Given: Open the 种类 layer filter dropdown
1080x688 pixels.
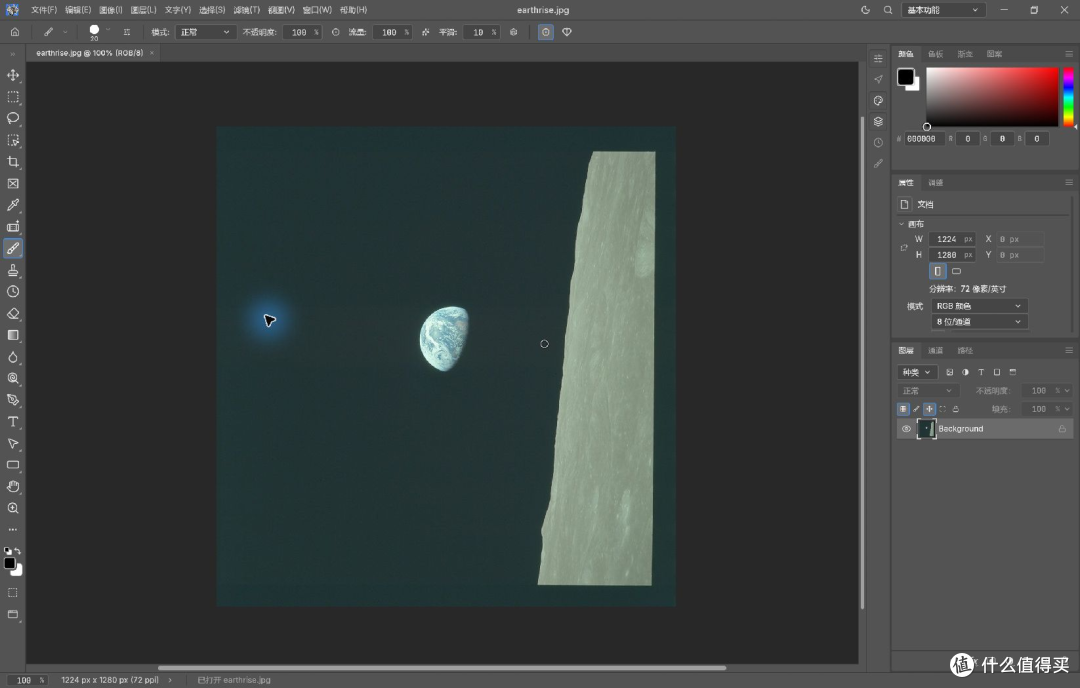Looking at the screenshot, I should (x=917, y=373).
